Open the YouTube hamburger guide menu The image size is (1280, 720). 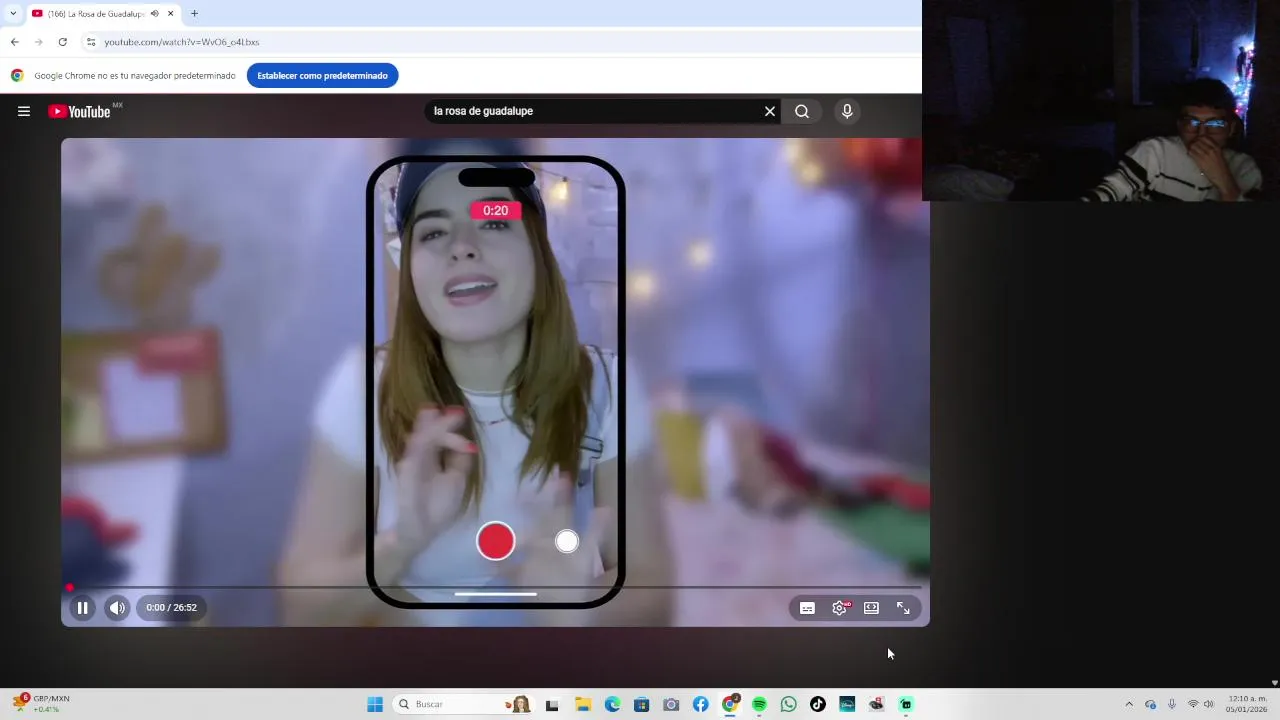(24, 111)
